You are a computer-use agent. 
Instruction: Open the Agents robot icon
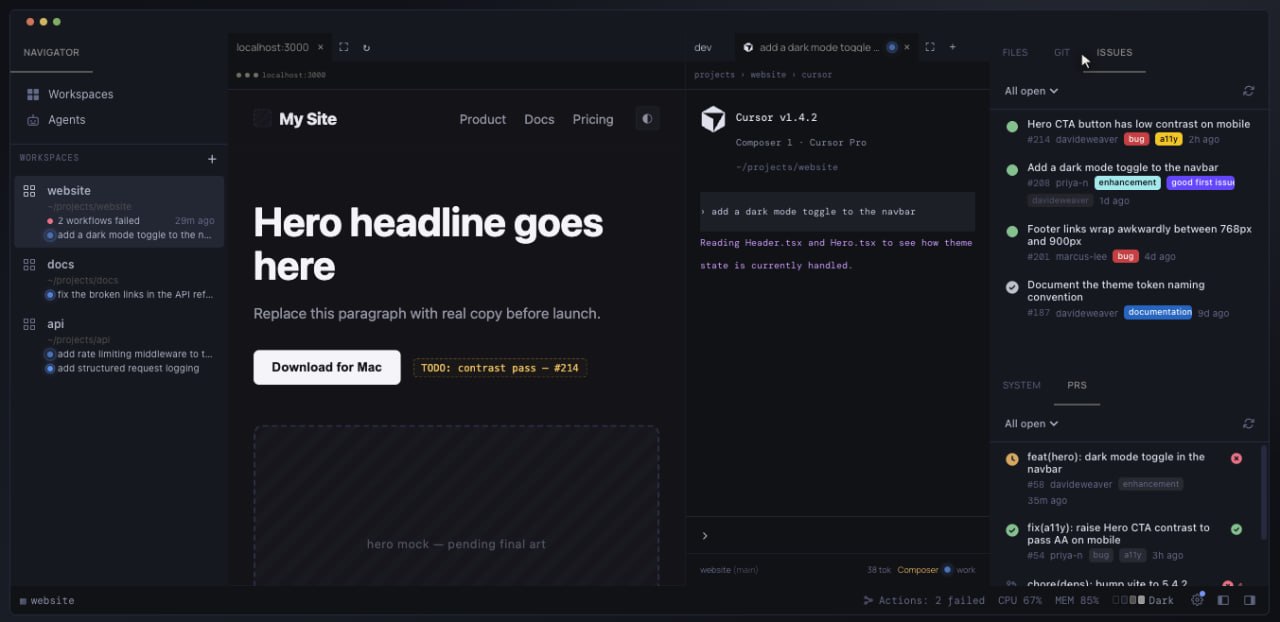pyautogui.click(x=33, y=120)
